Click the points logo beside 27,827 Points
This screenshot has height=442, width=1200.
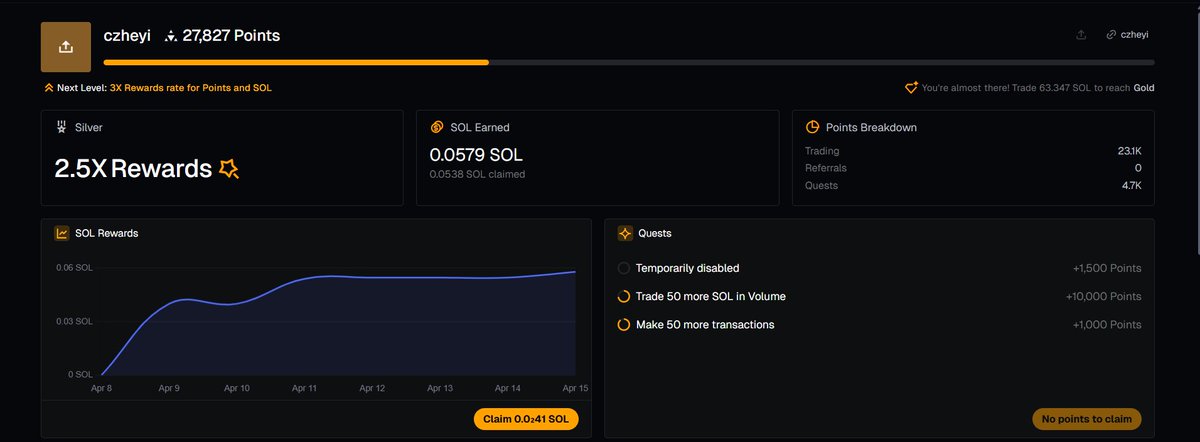pyautogui.click(x=171, y=36)
